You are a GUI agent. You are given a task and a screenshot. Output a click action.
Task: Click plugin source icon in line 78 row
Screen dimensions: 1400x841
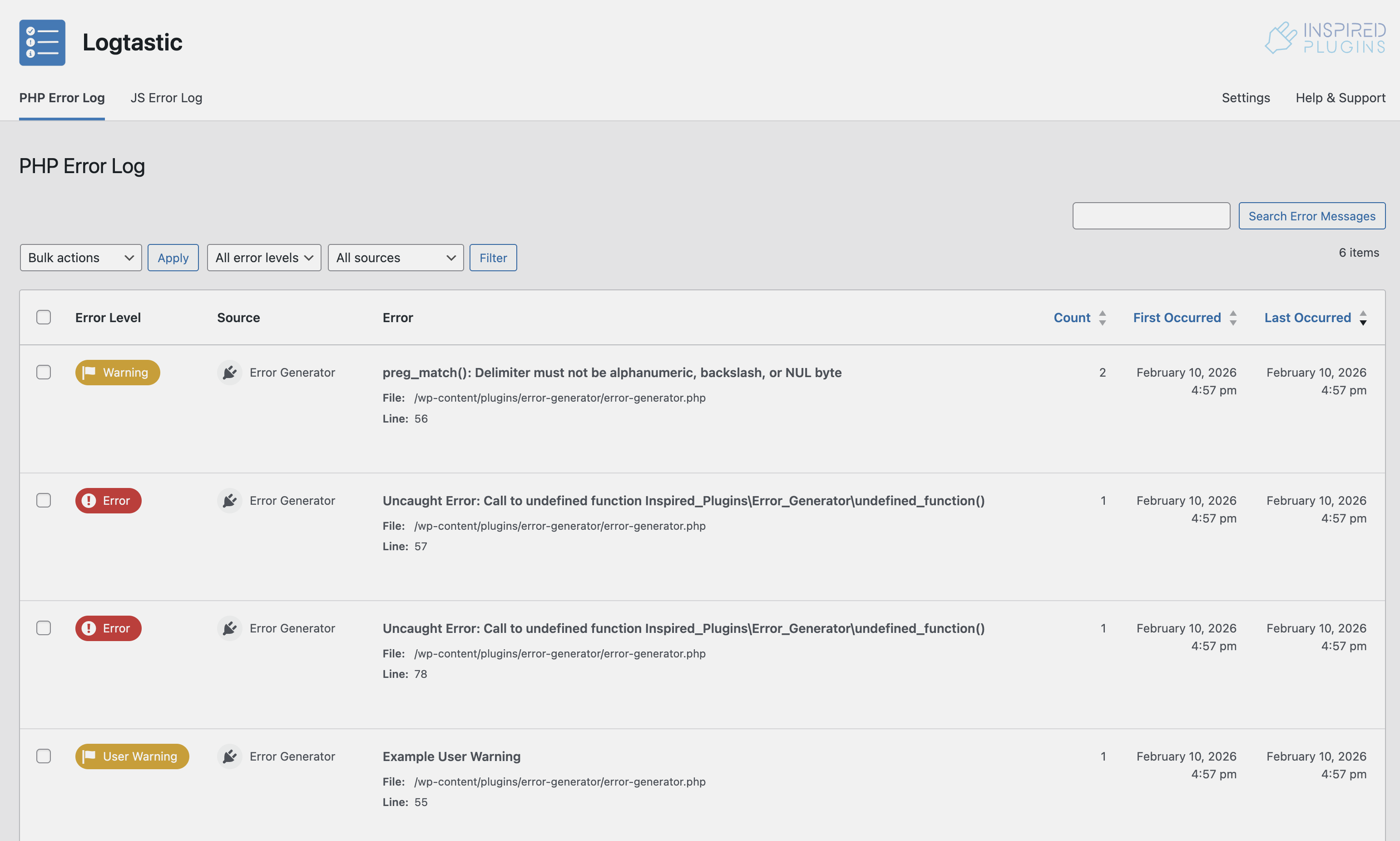pyautogui.click(x=229, y=628)
